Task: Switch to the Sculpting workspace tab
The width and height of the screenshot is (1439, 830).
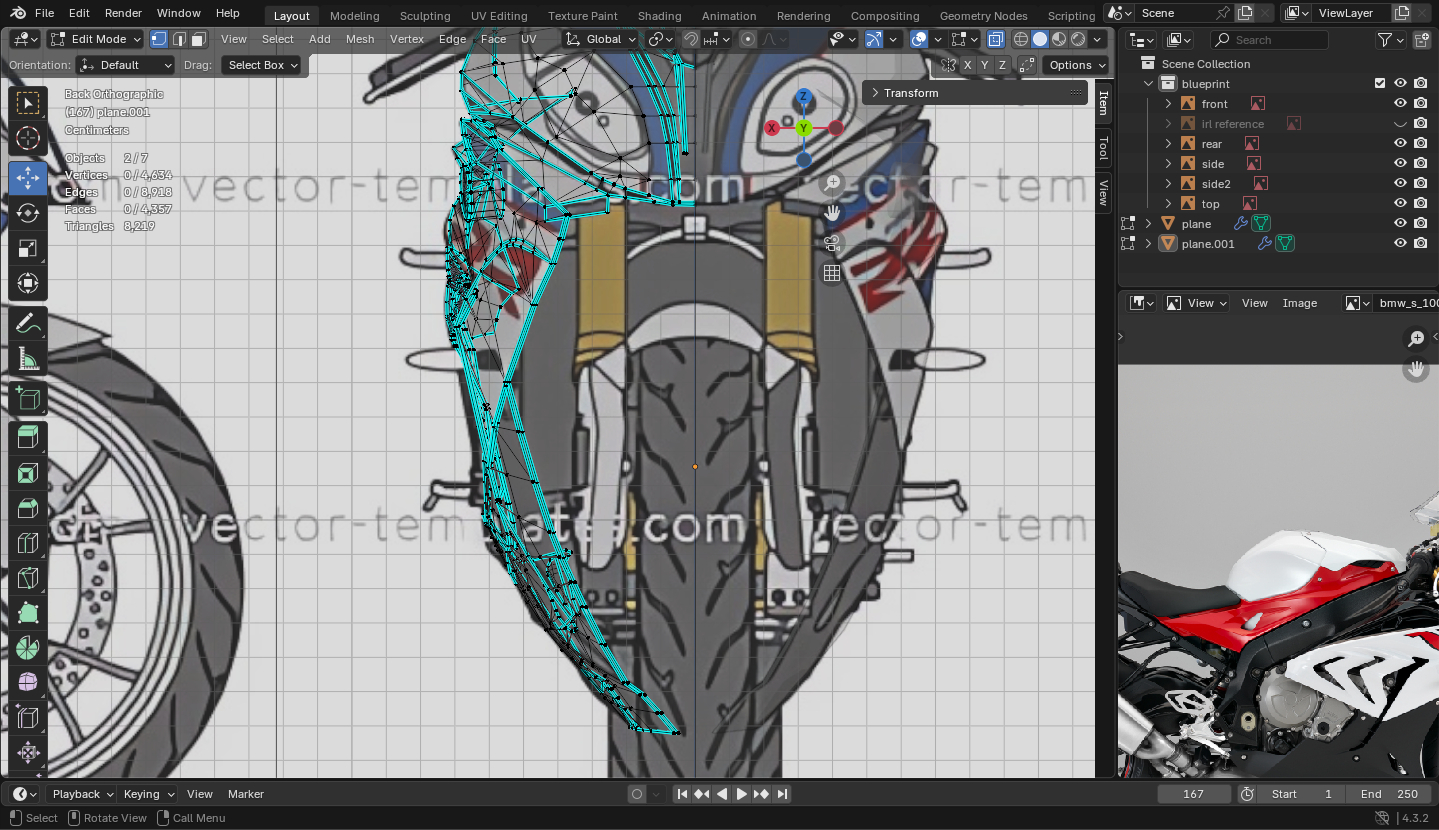Action: point(425,15)
